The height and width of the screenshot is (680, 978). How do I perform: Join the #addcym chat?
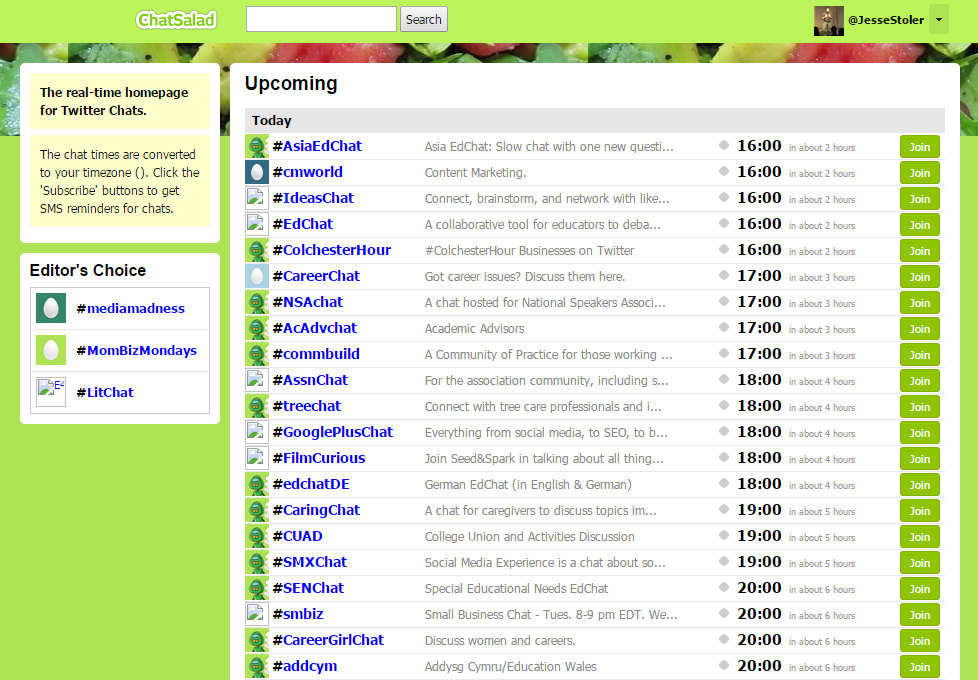pos(919,667)
